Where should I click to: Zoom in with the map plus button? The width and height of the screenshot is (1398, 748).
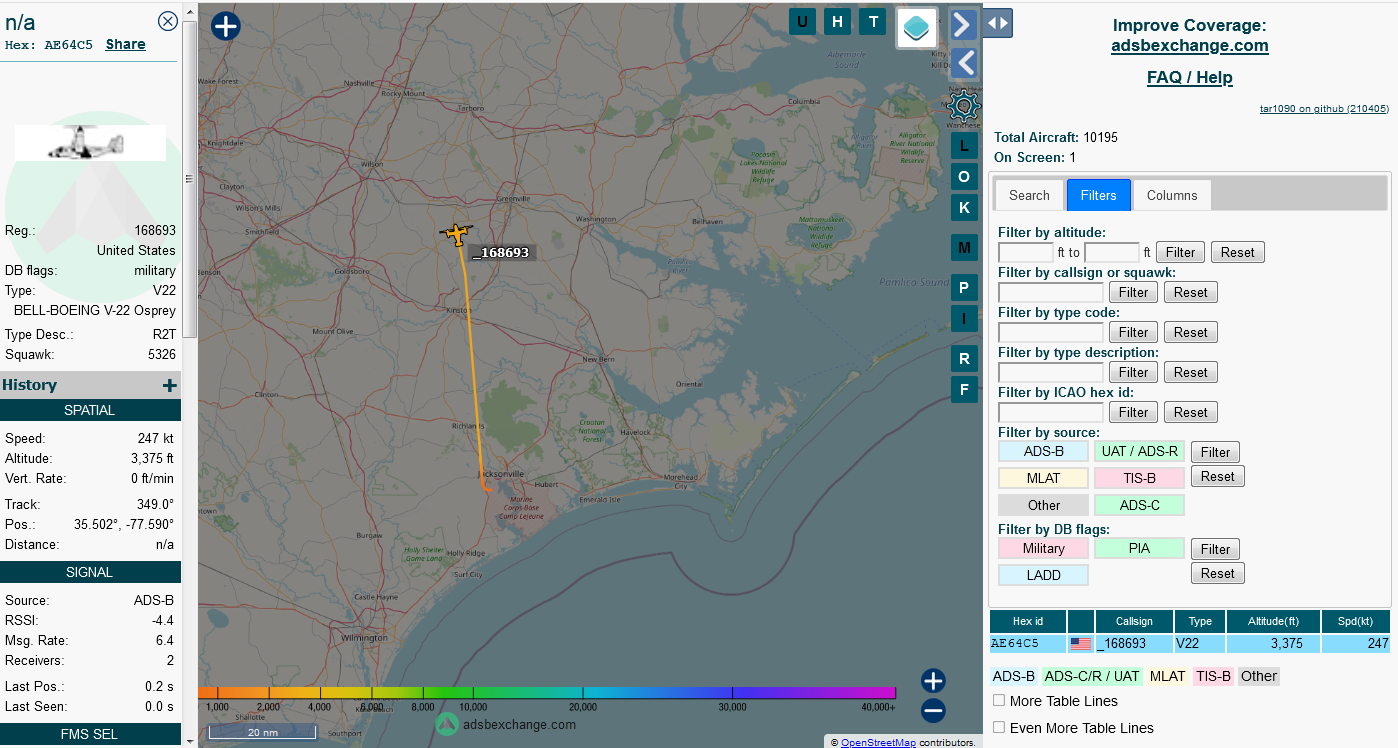tap(933, 681)
